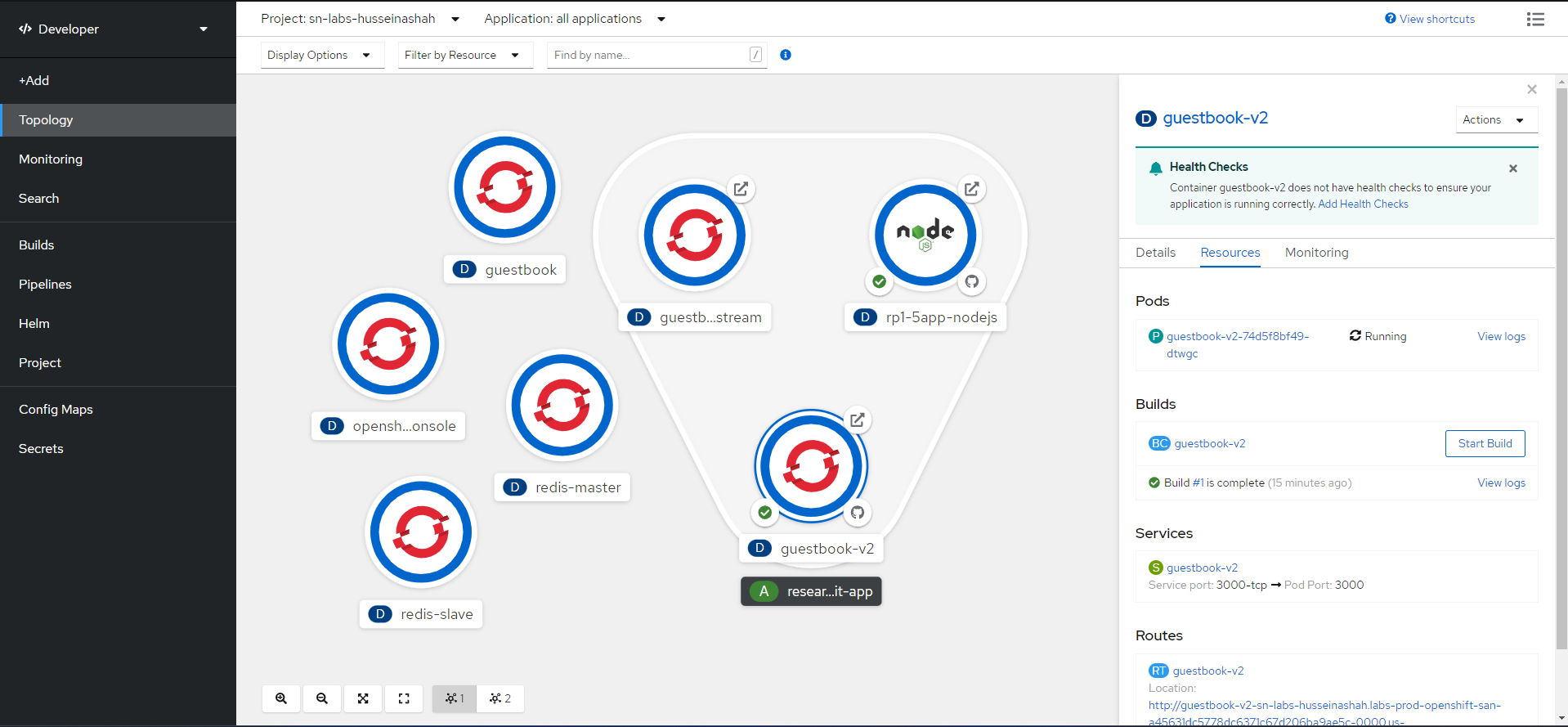1568x727 pixels.
Task: Open the Actions dropdown
Action: [1496, 119]
